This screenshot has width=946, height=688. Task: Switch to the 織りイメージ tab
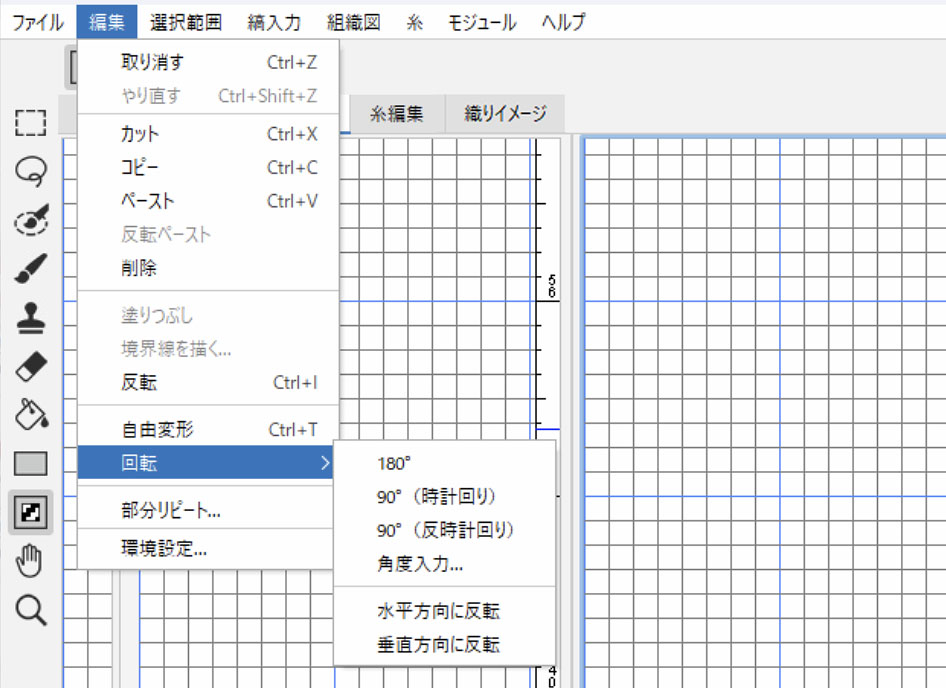(x=505, y=114)
